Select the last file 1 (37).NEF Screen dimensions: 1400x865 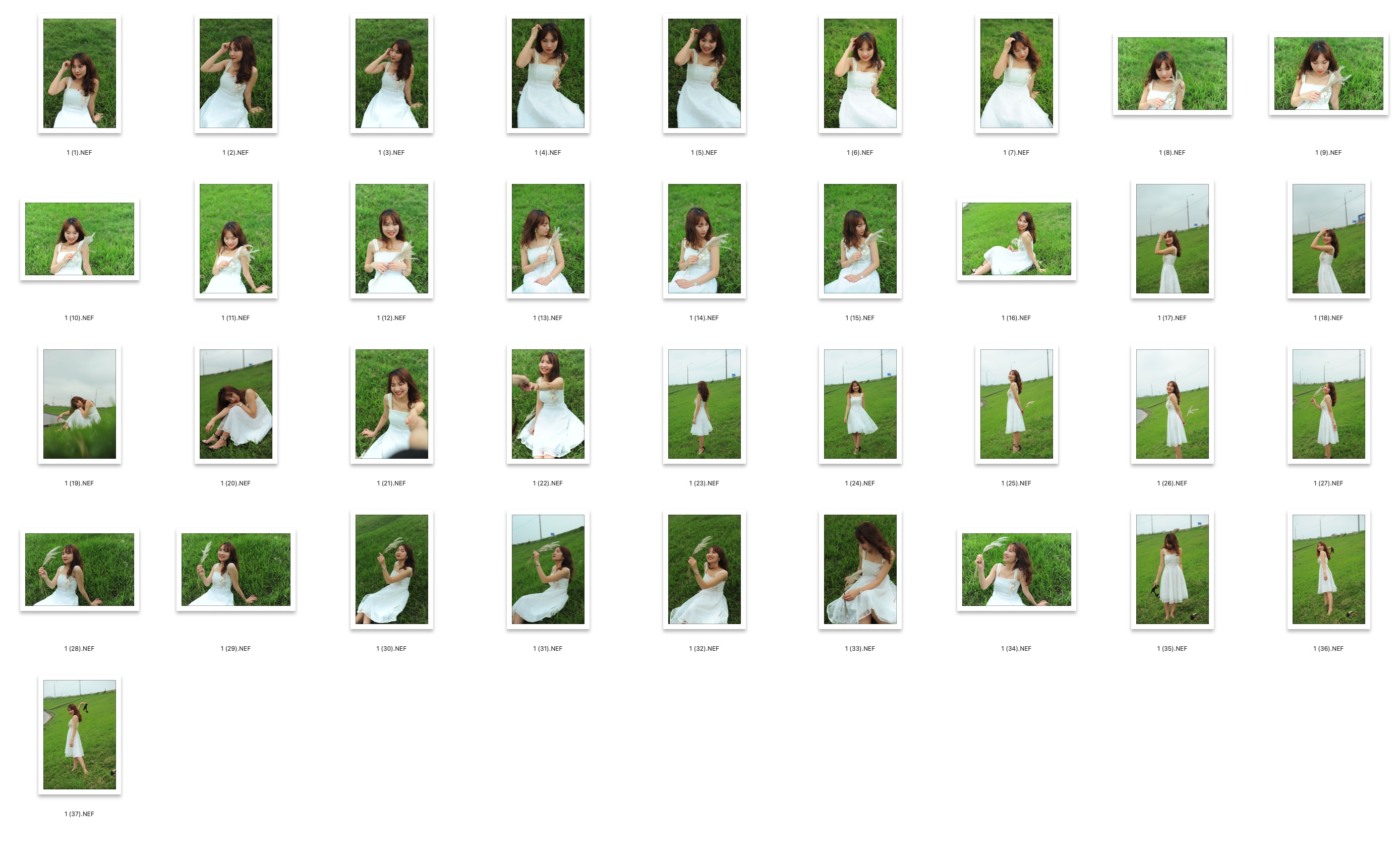80,734
